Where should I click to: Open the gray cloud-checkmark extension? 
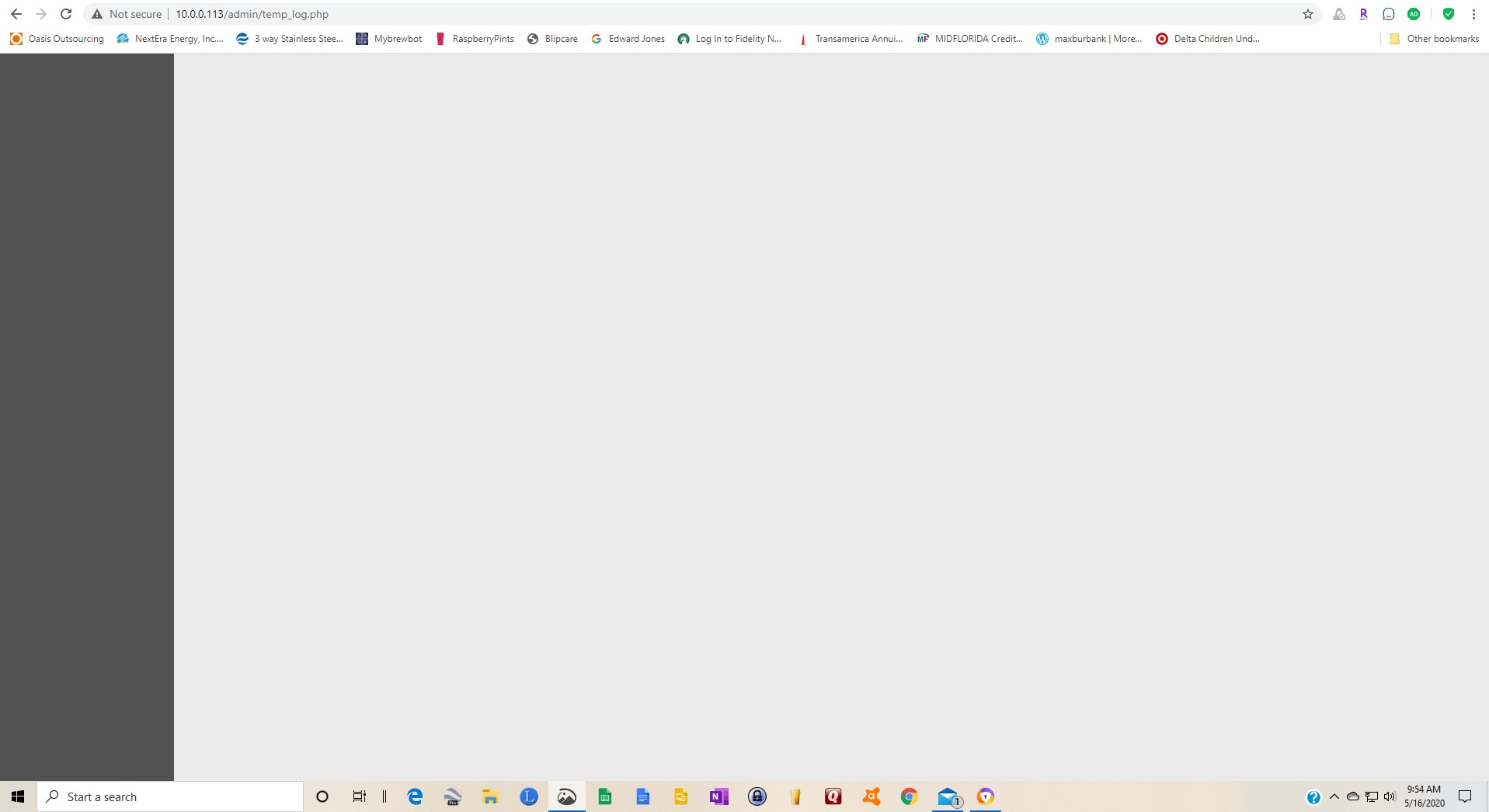1339,14
